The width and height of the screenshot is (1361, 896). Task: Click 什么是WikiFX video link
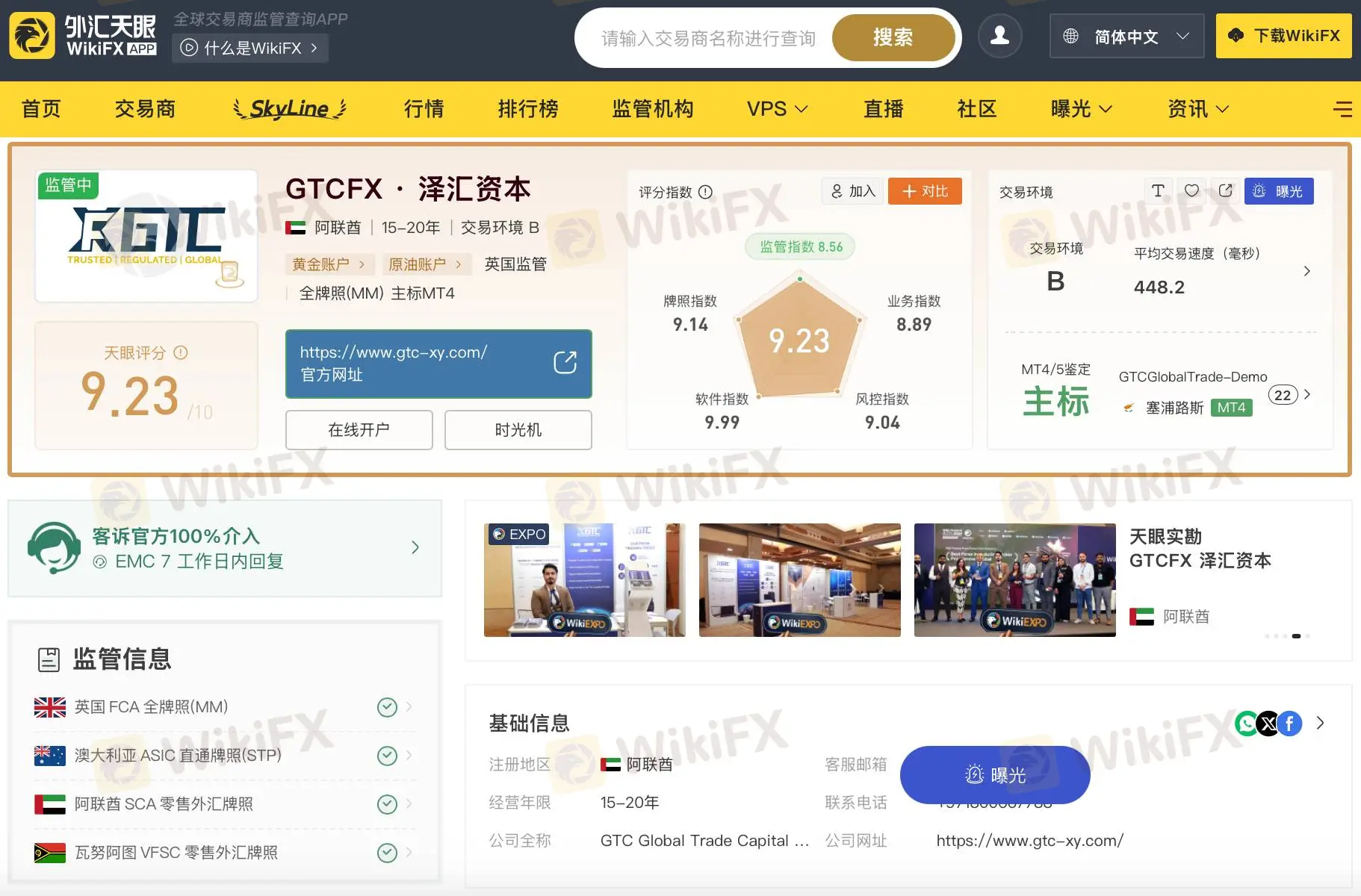(250, 48)
